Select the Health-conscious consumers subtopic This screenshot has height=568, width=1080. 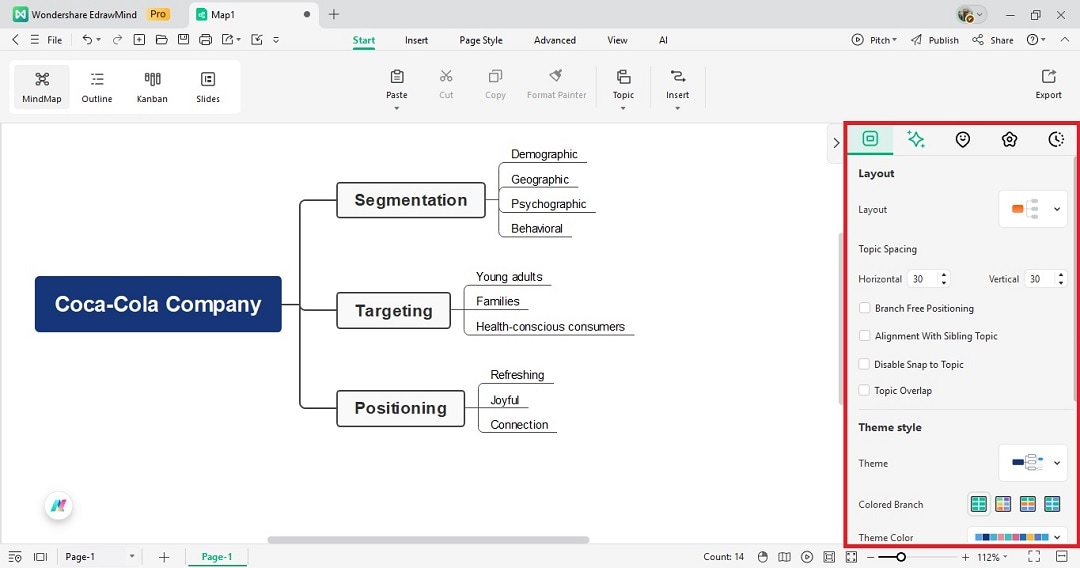[550, 326]
